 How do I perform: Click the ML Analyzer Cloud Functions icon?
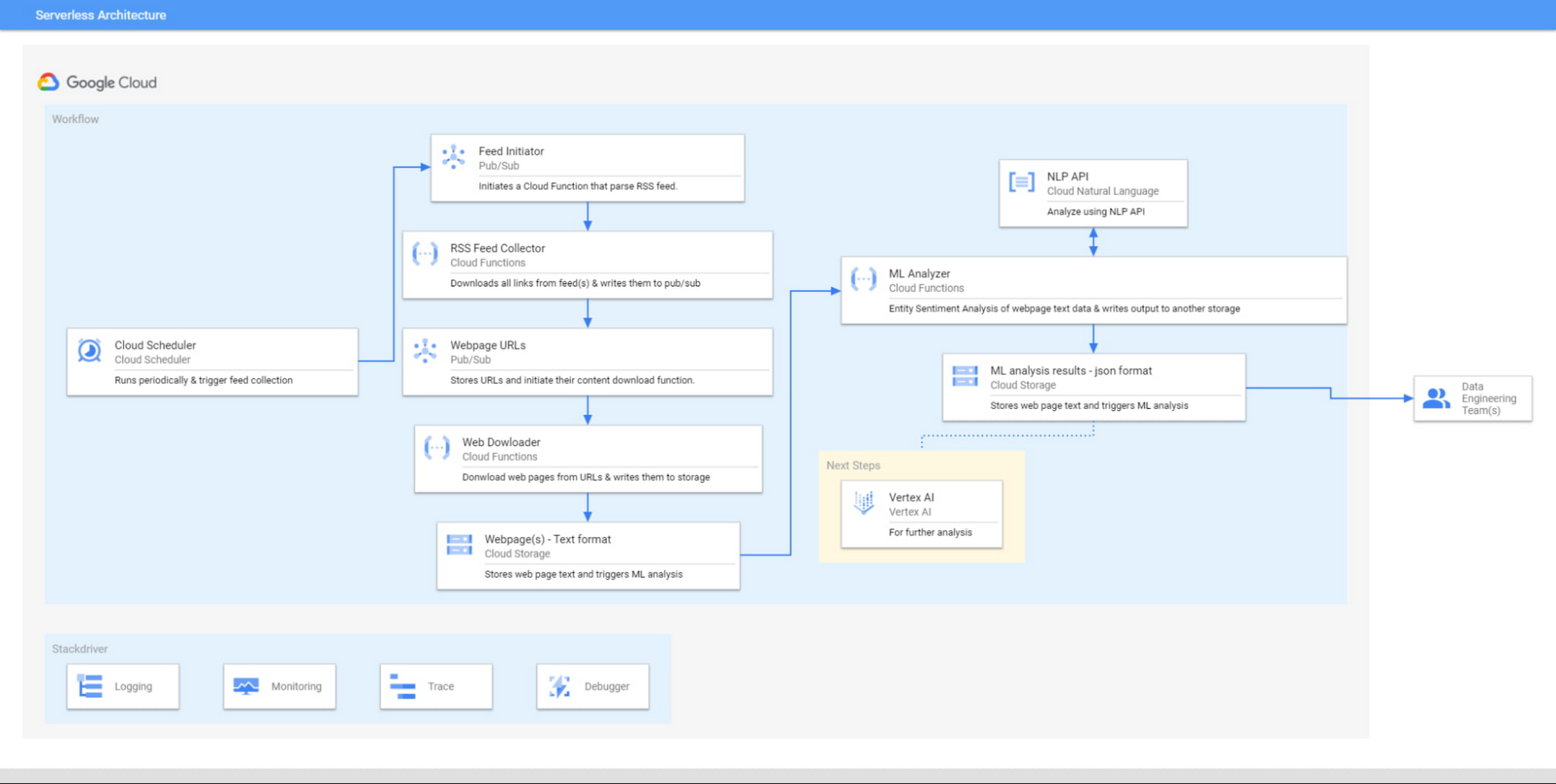pos(863,279)
